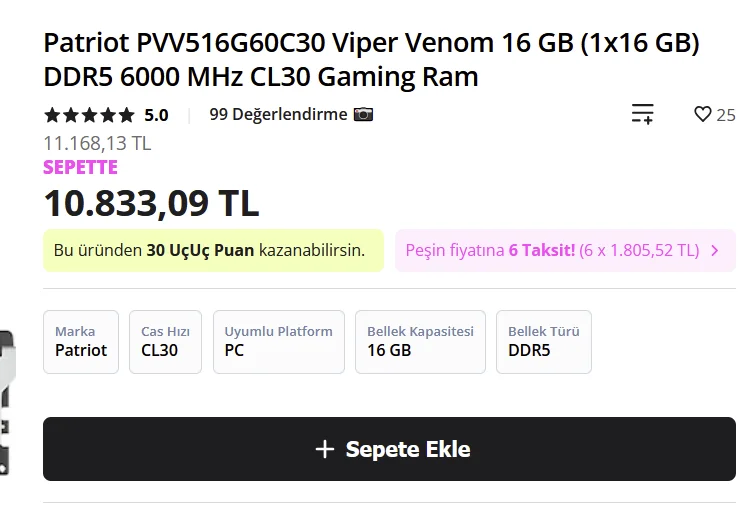Click the product image thumbnail at left edge
756x509 pixels.
(7, 400)
